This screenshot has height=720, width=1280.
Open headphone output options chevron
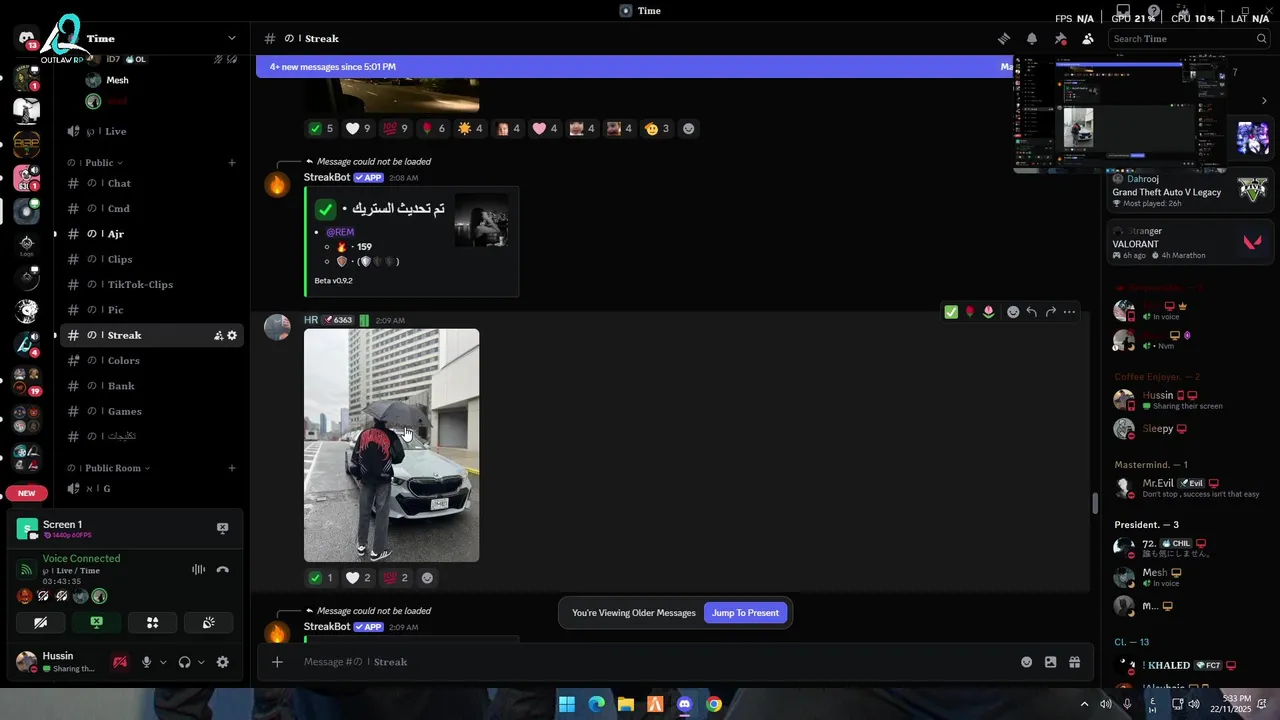point(201,662)
